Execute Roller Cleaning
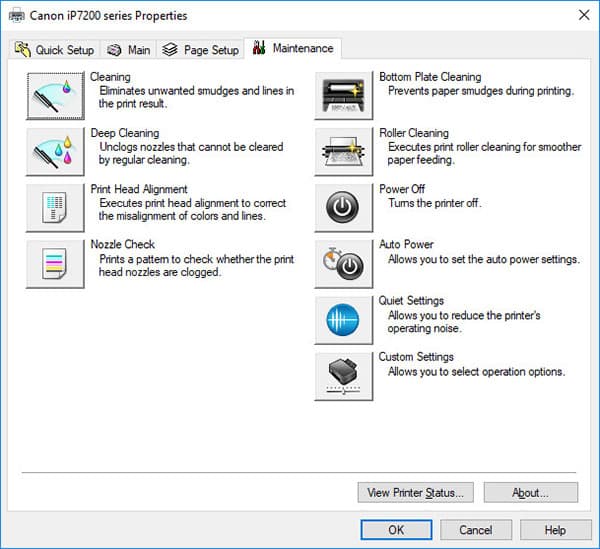Image resolution: width=600 pixels, height=549 pixels. click(x=344, y=152)
